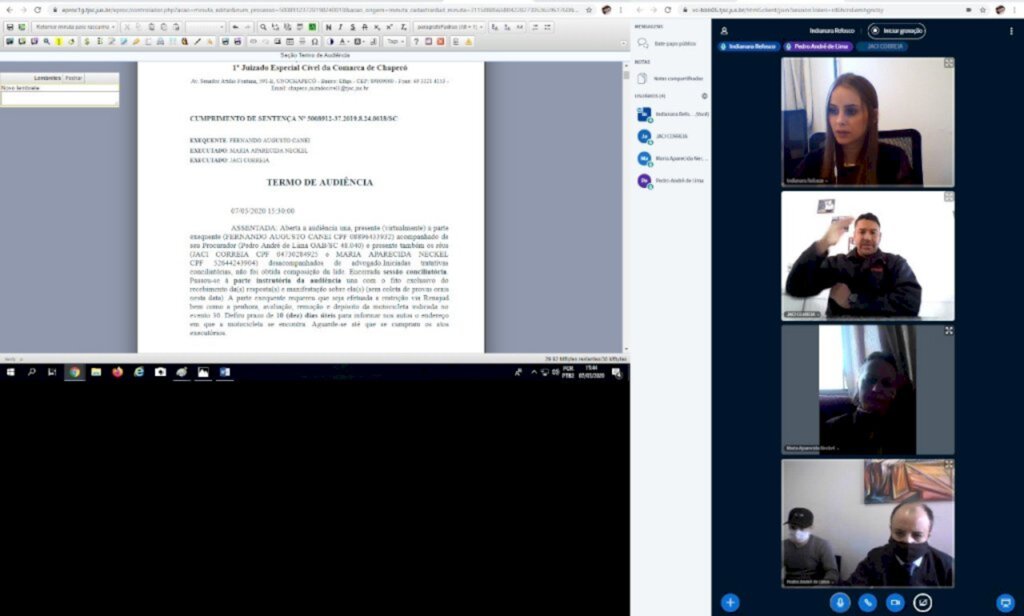Click Iniciar gravação to start recording
Viewport: 1024px width, 616px height.
tap(896, 31)
